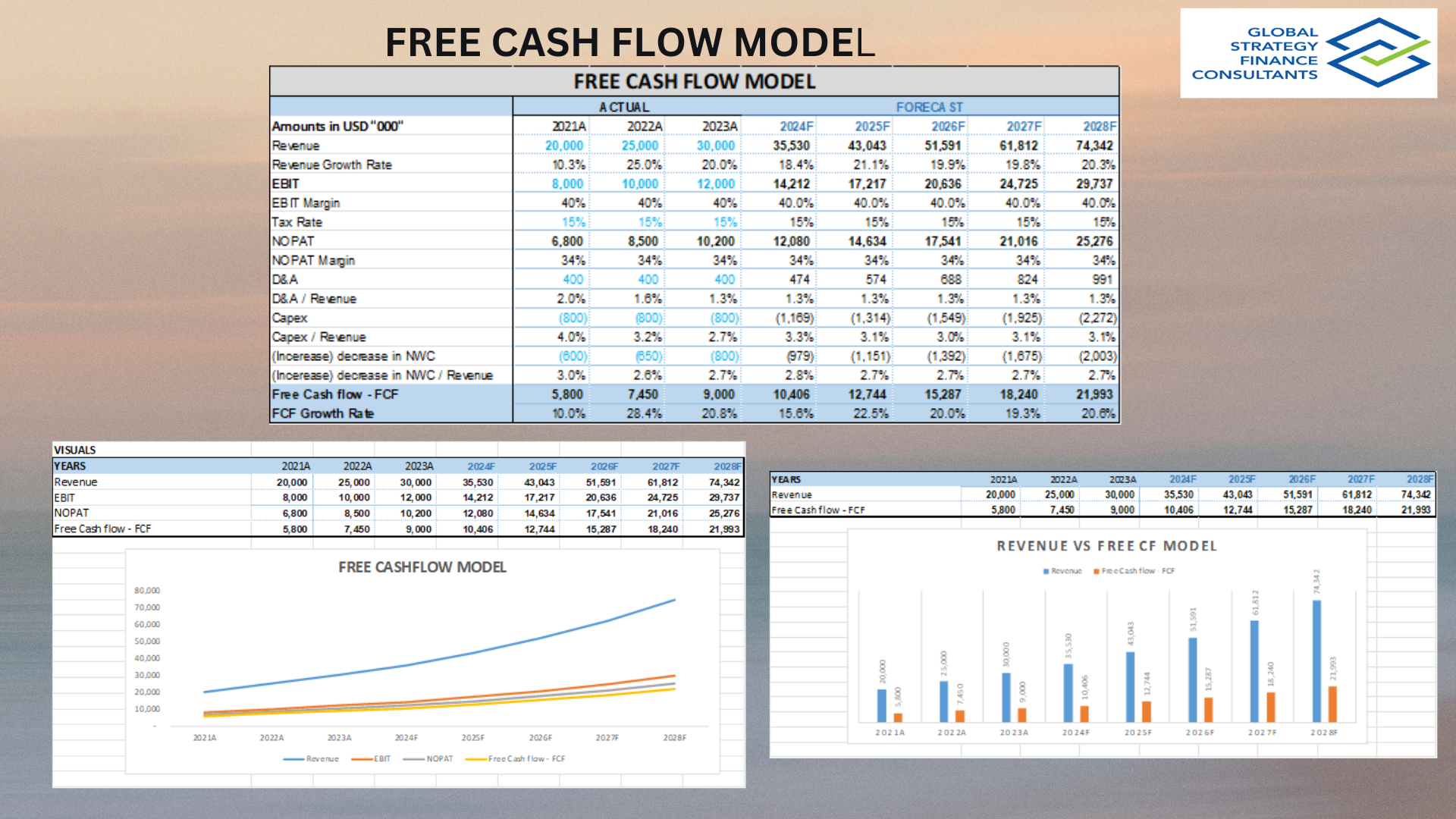Click the VISUALS label above the lower-left table
Viewport: 1456px width, 819px height.
(75, 450)
